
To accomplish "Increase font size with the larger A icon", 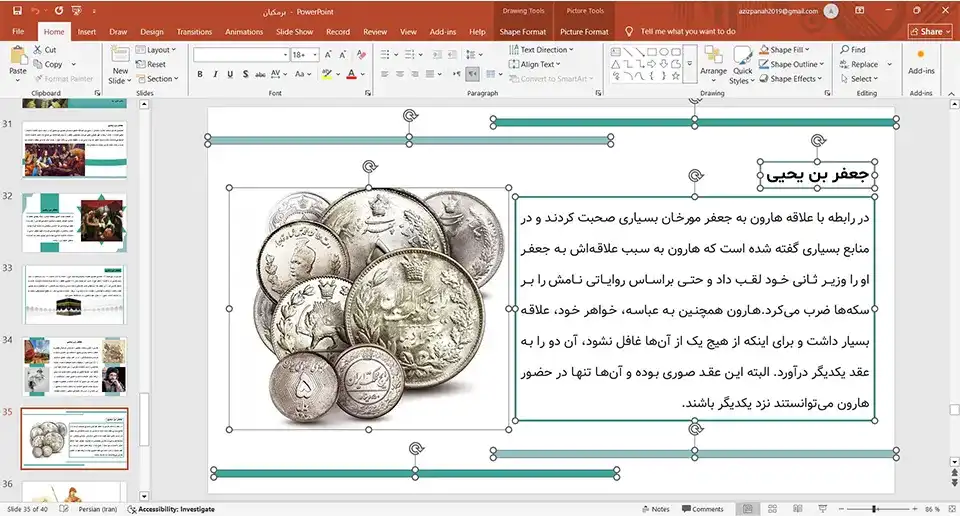I will click(x=328, y=55).
